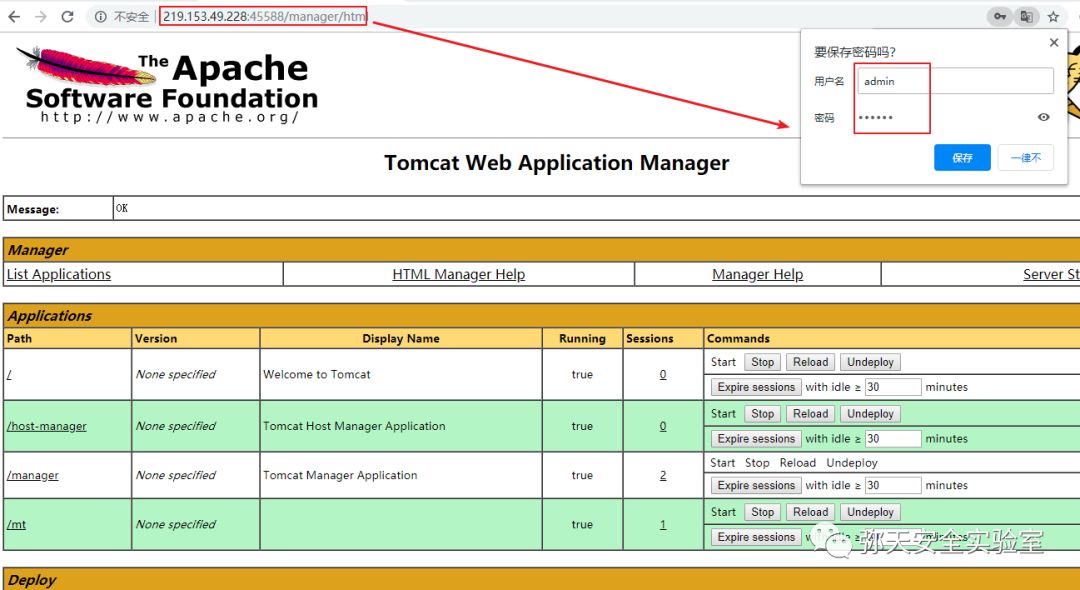Reload the page with the refresh icon
The height and width of the screenshot is (590, 1080).
tap(68, 17)
